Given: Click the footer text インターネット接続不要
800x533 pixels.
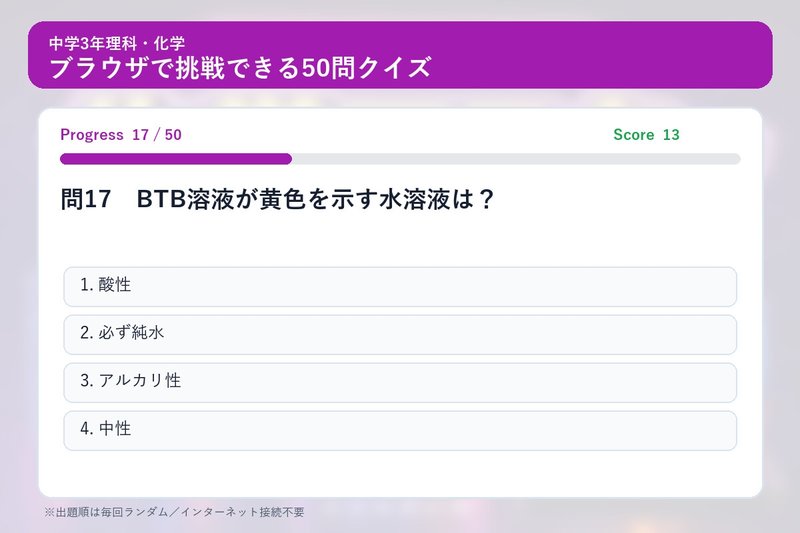Looking at the screenshot, I should 242,512.
